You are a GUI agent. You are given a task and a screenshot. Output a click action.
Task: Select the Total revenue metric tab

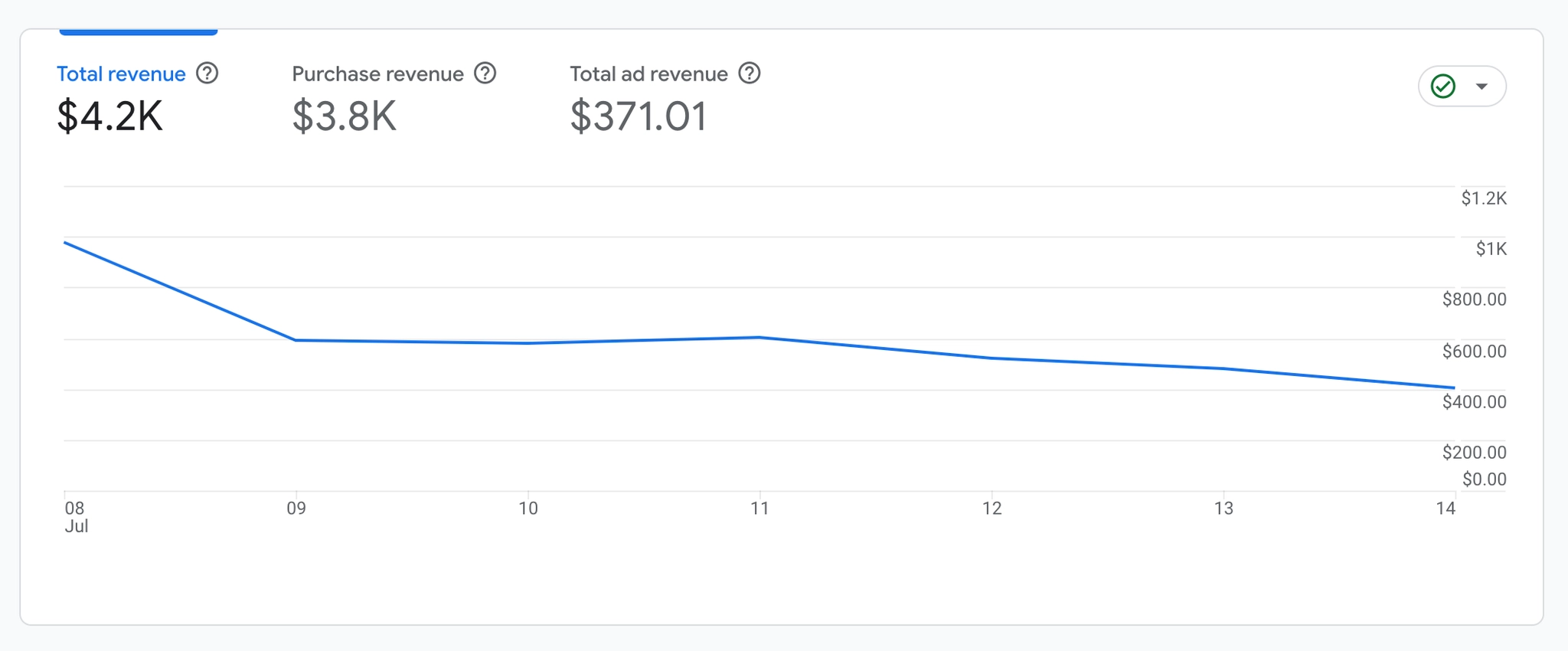click(x=121, y=74)
